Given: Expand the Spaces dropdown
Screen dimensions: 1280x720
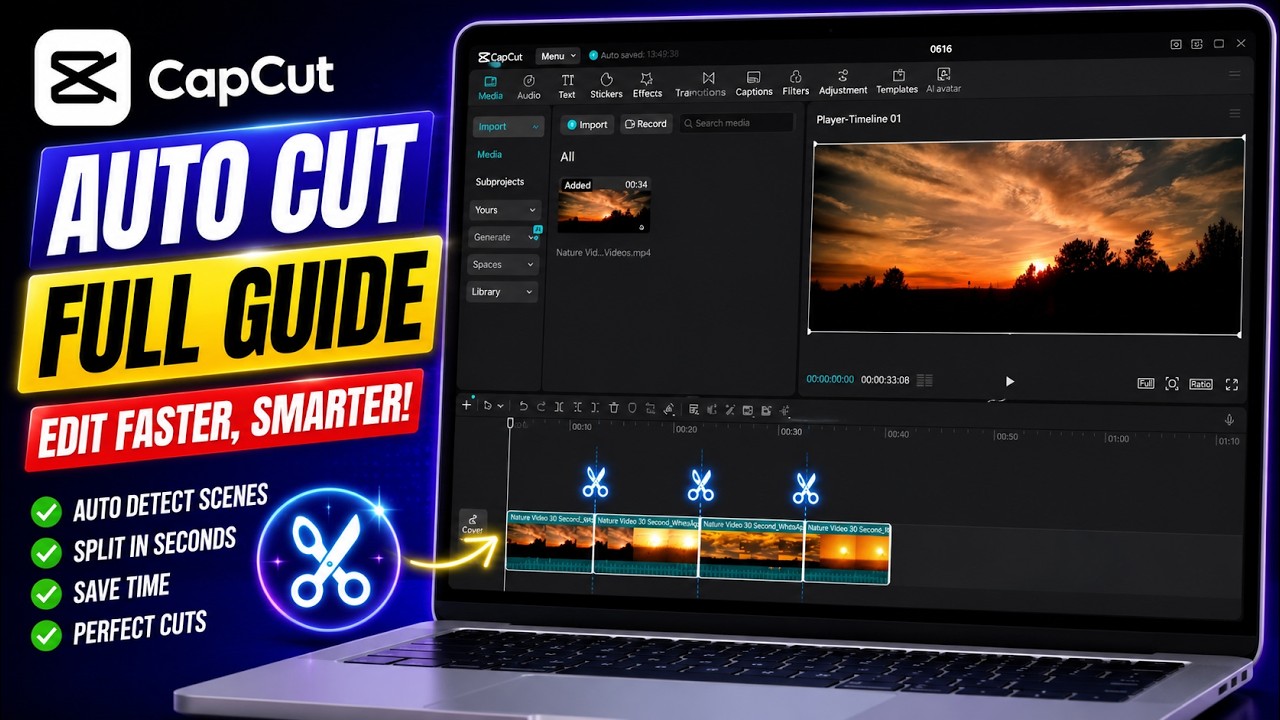Looking at the screenshot, I should pos(505,264).
